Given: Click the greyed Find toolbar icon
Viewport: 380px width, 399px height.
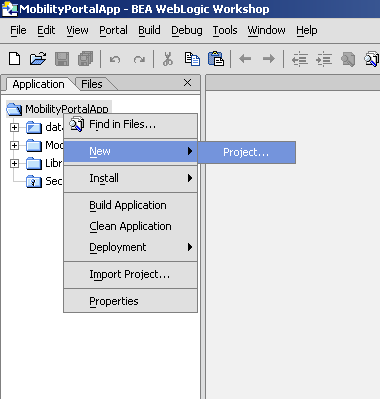Looking at the screenshot, I should (x=348, y=59).
